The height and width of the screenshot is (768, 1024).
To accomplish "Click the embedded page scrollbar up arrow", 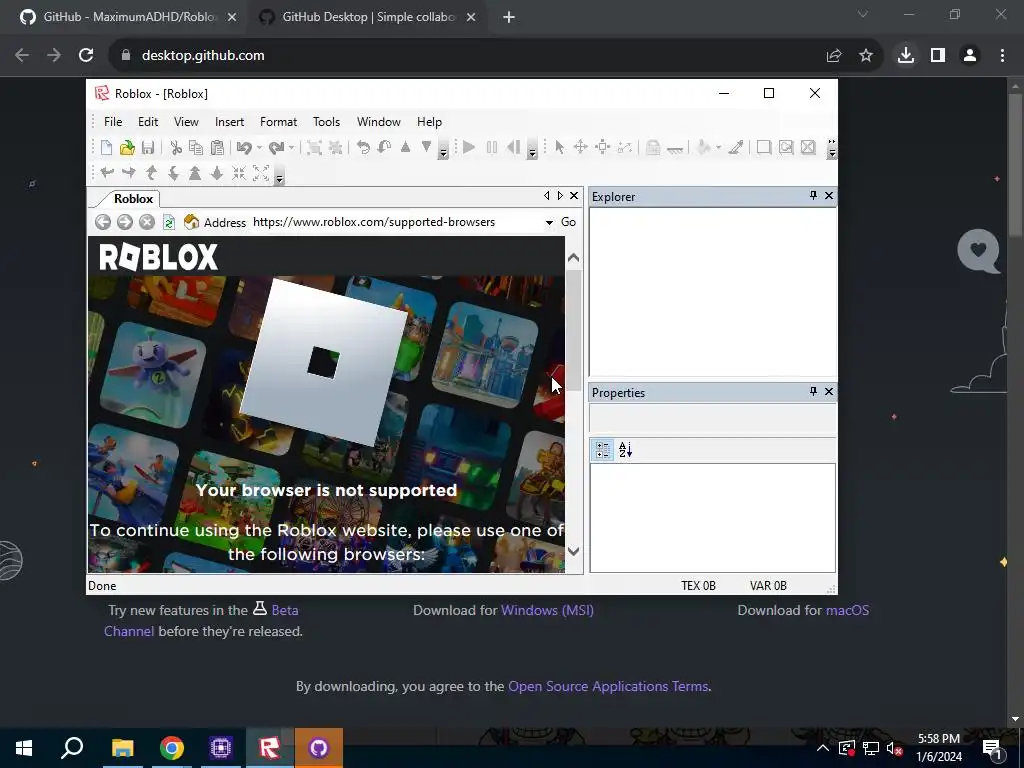I will point(573,258).
